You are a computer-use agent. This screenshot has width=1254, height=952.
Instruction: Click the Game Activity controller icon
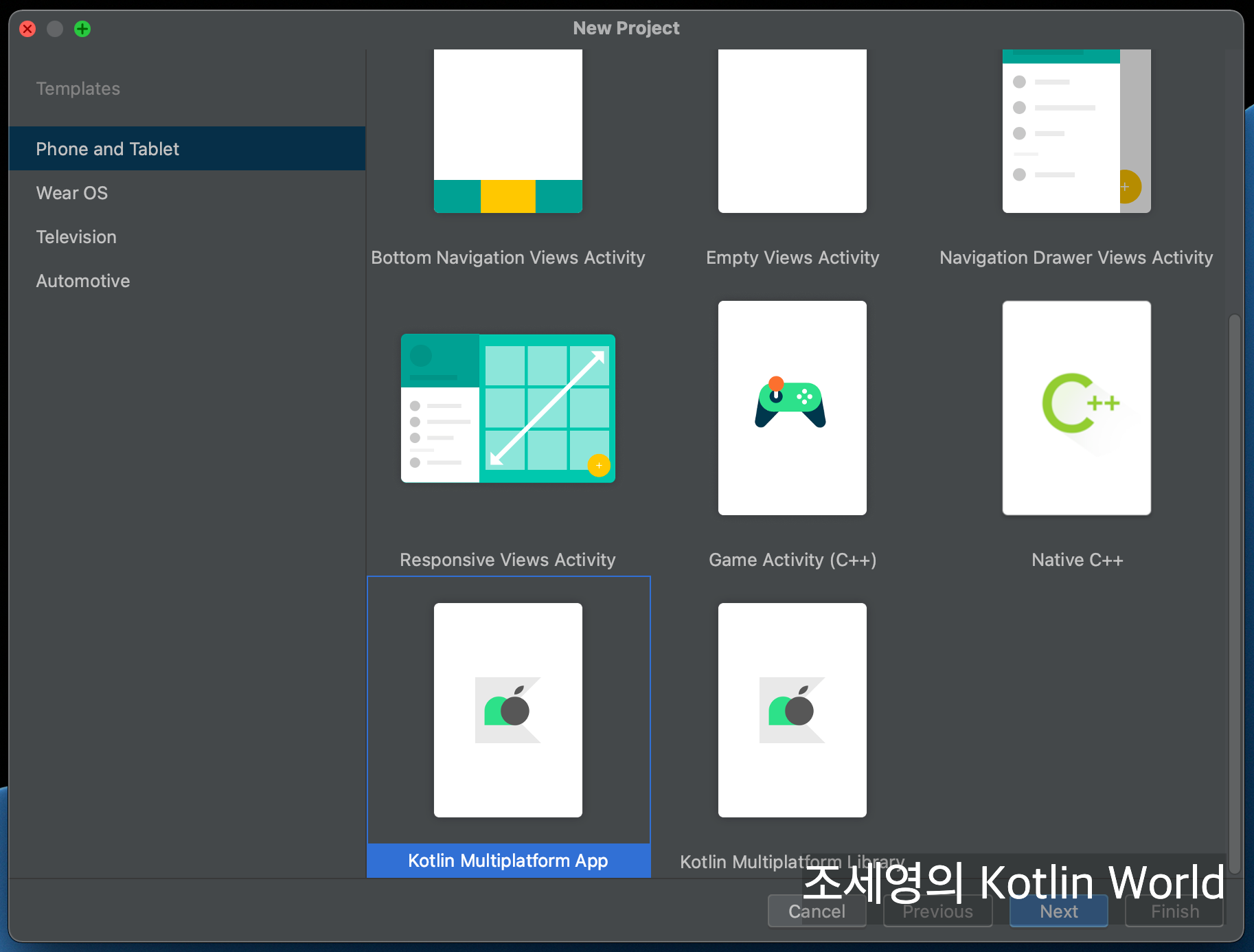coord(790,403)
